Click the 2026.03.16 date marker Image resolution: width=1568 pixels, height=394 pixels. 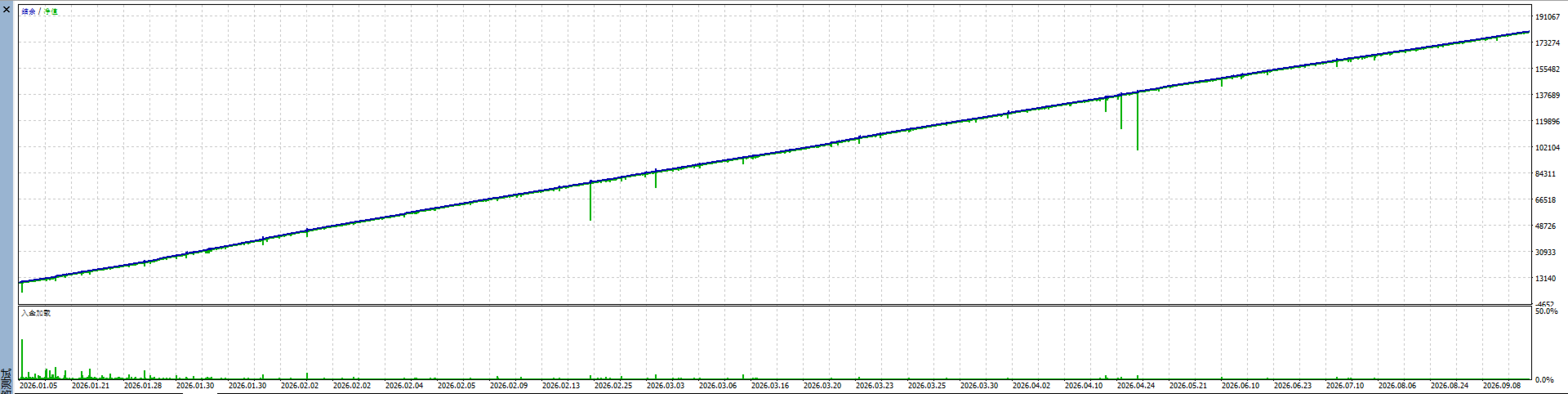pyautogui.click(x=770, y=385)
